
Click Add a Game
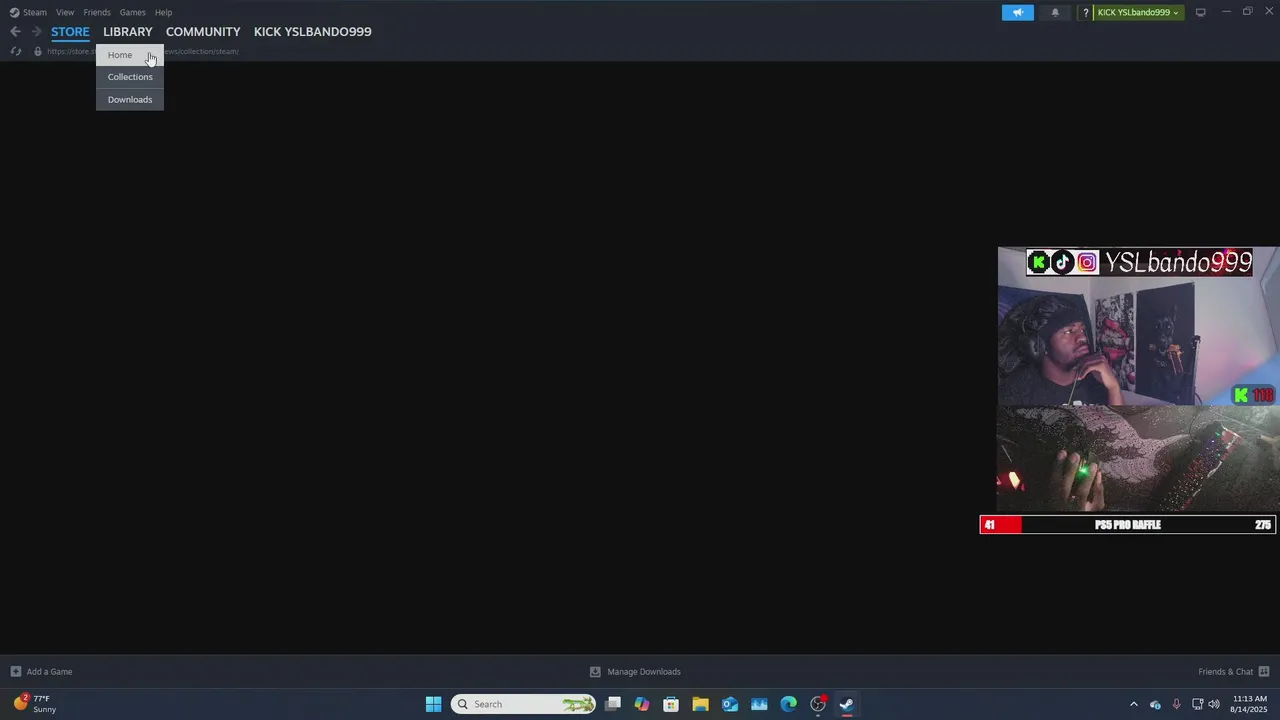tap(49, 672)
